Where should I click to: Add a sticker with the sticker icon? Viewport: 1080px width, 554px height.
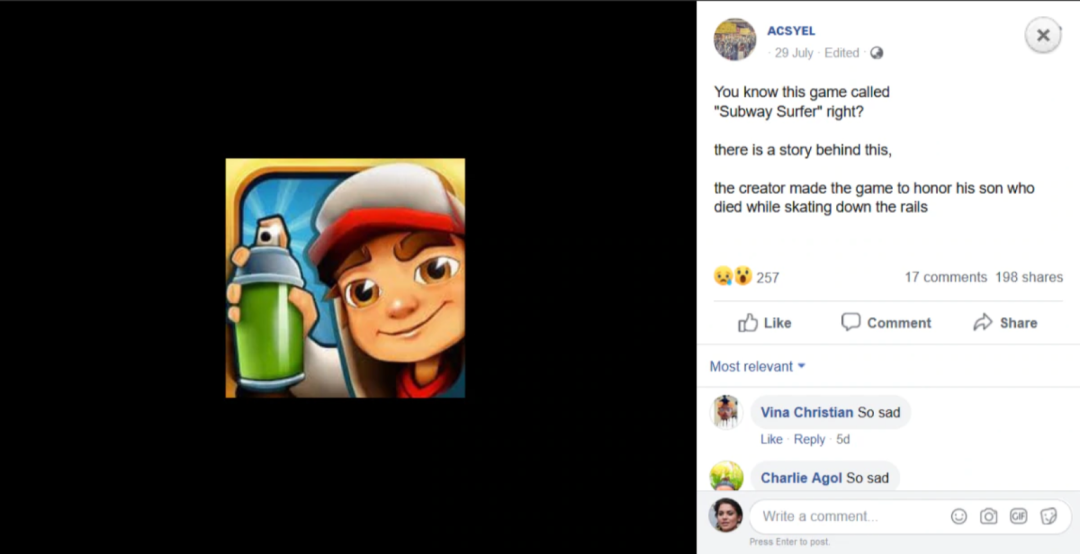[x=1048, y=516]
